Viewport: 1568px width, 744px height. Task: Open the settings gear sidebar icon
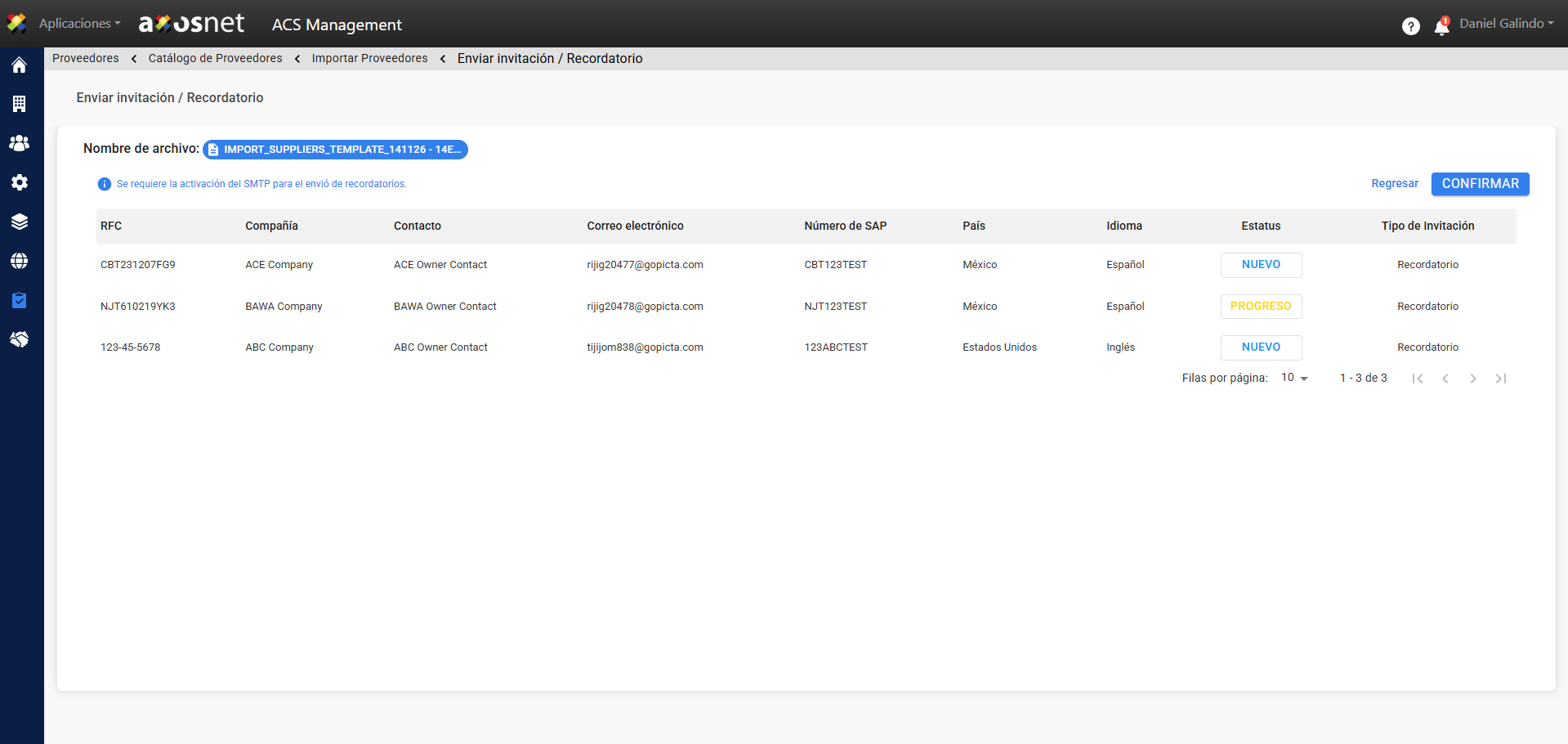coord(20,182)
